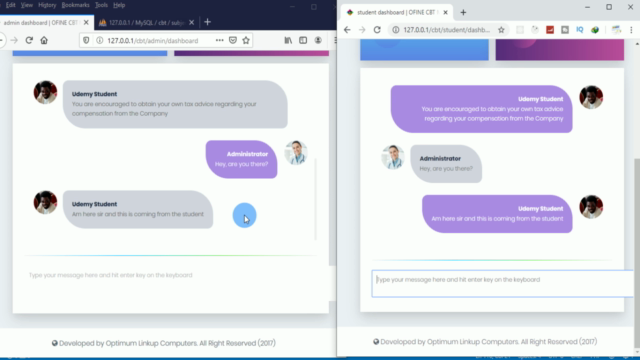The height and width of the screenshot is (360, 640).
Task: Open a new Firefox tab
Action: coord(207,22)
